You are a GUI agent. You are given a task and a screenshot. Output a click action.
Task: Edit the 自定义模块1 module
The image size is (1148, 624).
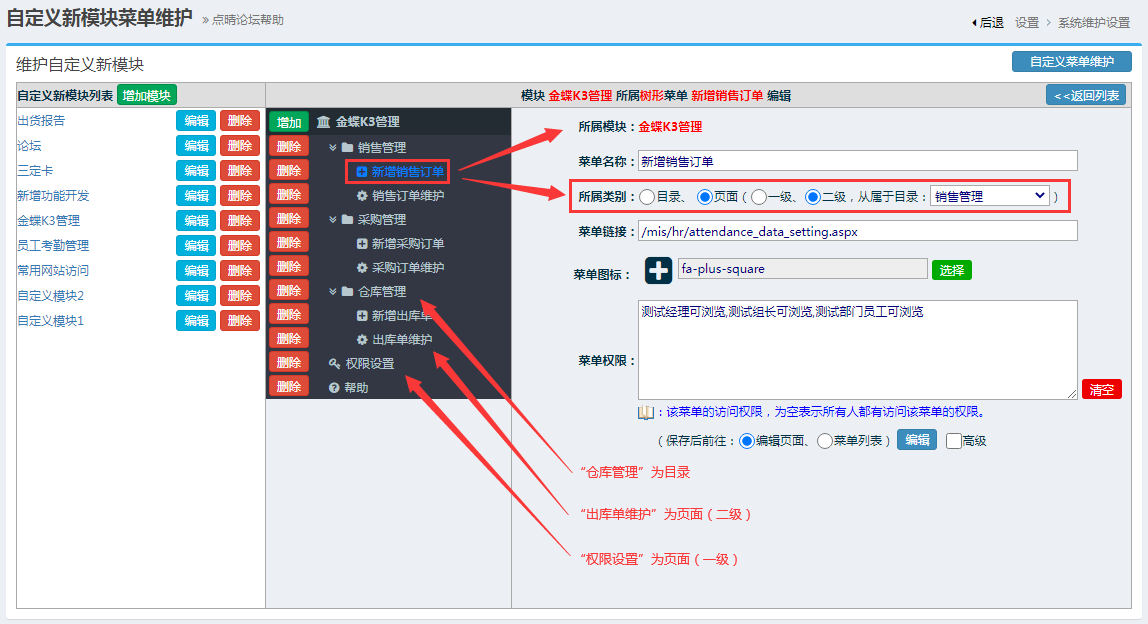pos(196,321)
